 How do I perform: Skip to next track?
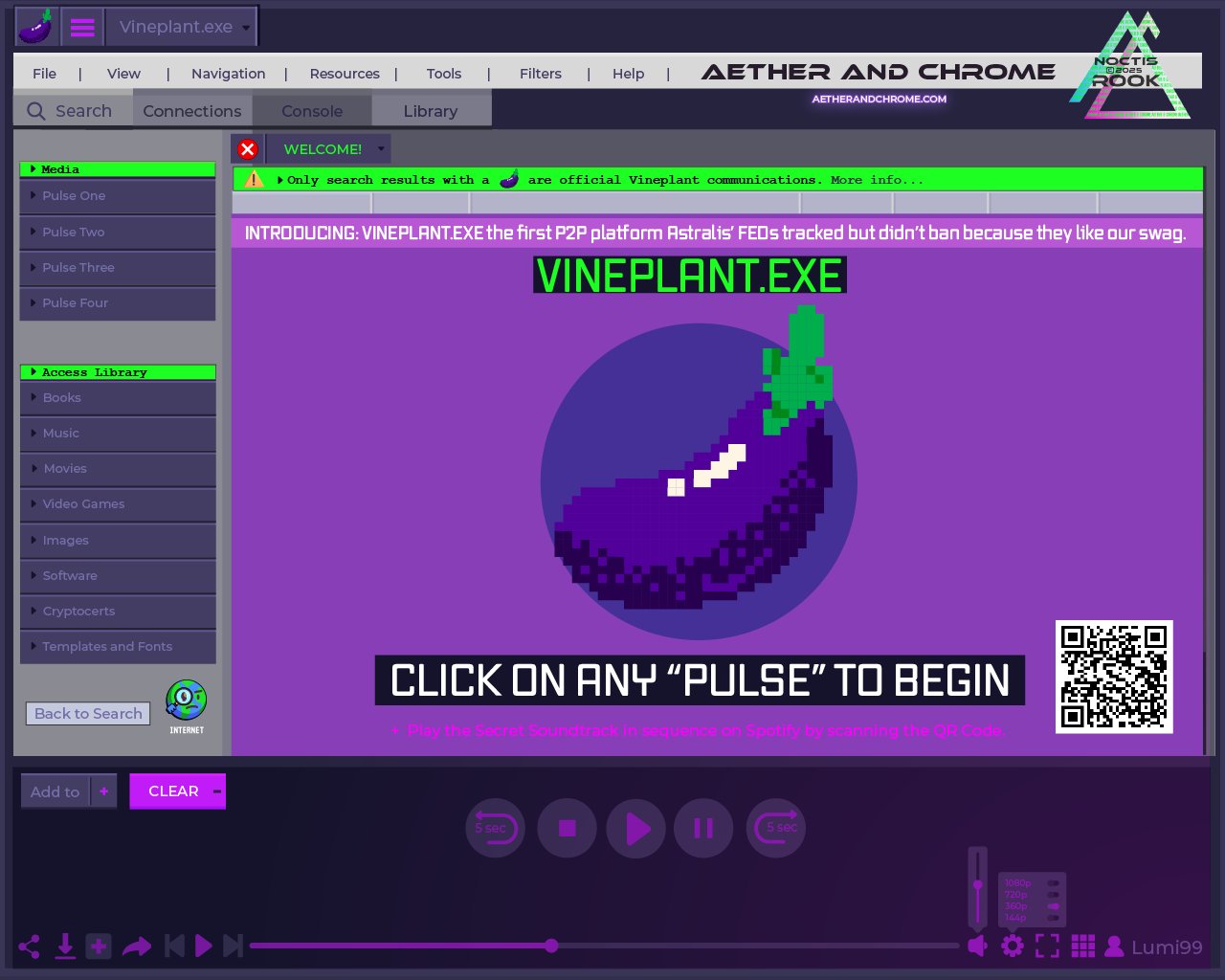click(x=233, y=947)
